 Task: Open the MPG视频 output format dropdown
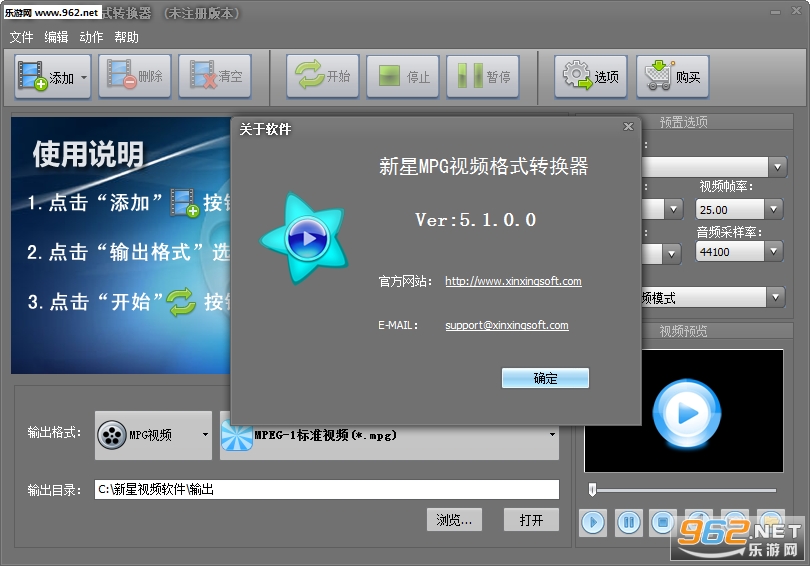pos(153,435)
